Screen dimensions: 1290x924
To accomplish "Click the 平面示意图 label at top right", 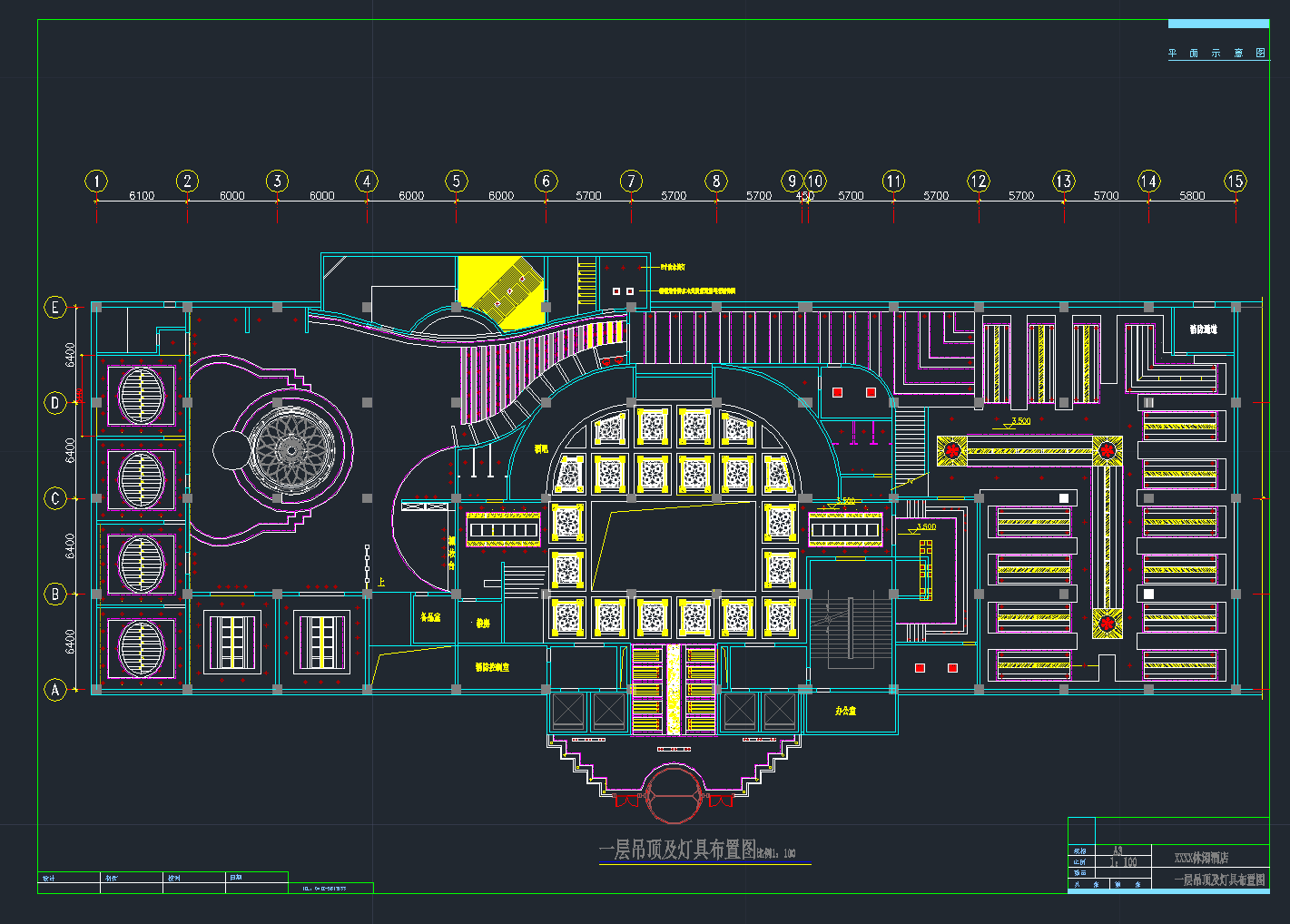I will pyautogui.click(x=1216, y=54).
